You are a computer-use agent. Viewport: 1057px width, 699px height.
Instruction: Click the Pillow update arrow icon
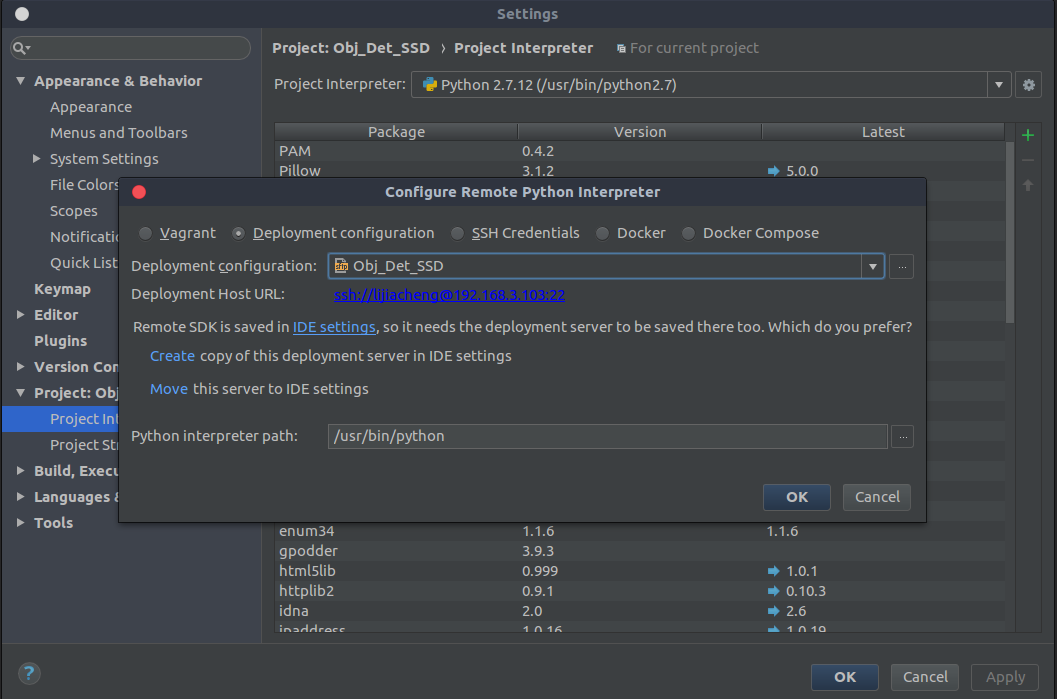773,171
